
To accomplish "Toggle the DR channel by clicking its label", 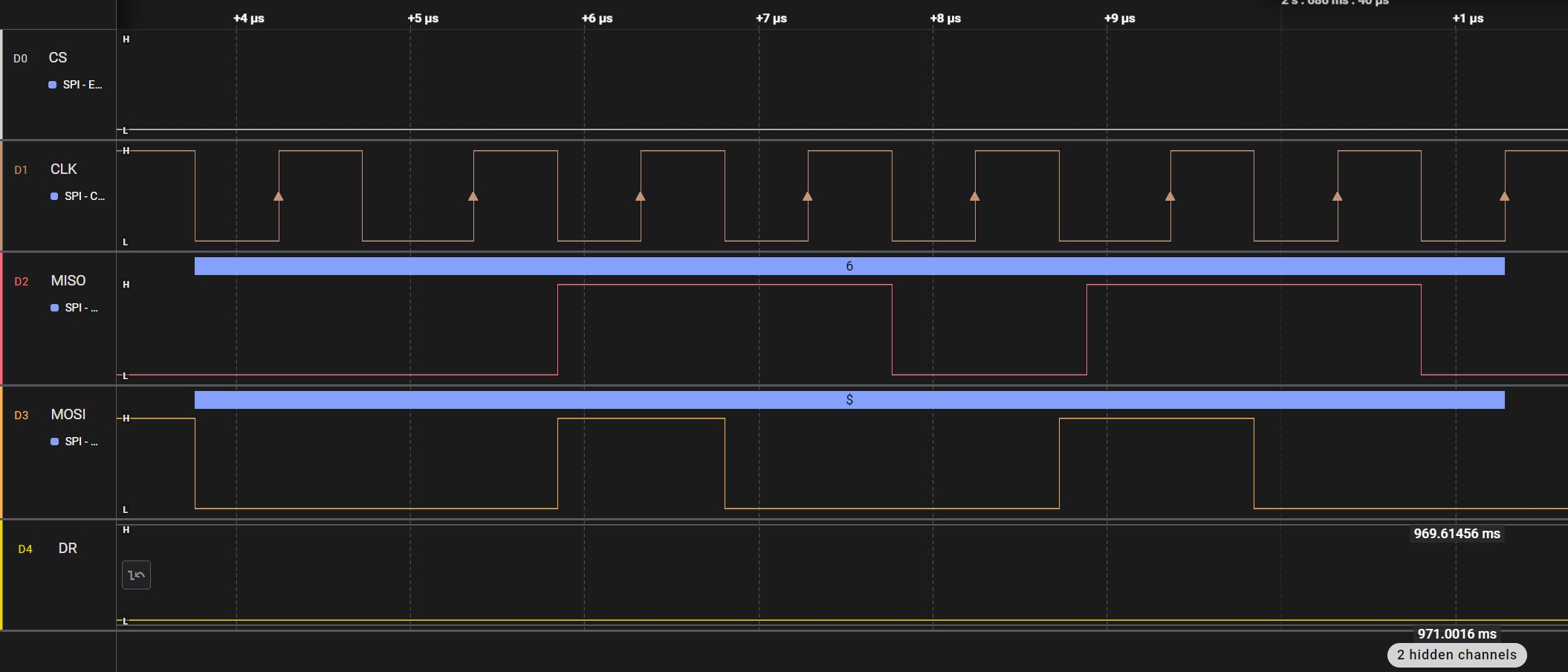I will 68,549.
